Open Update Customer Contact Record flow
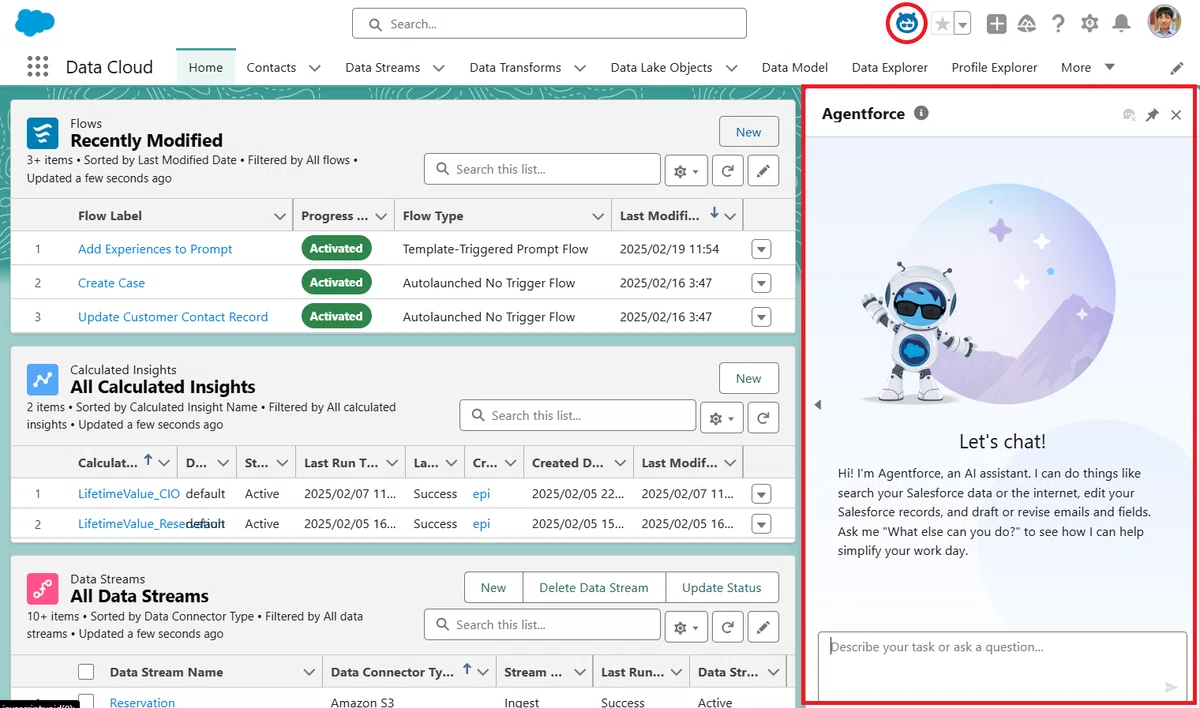The width and height of the screenshot is (1200, 708). tap(173, 317)
